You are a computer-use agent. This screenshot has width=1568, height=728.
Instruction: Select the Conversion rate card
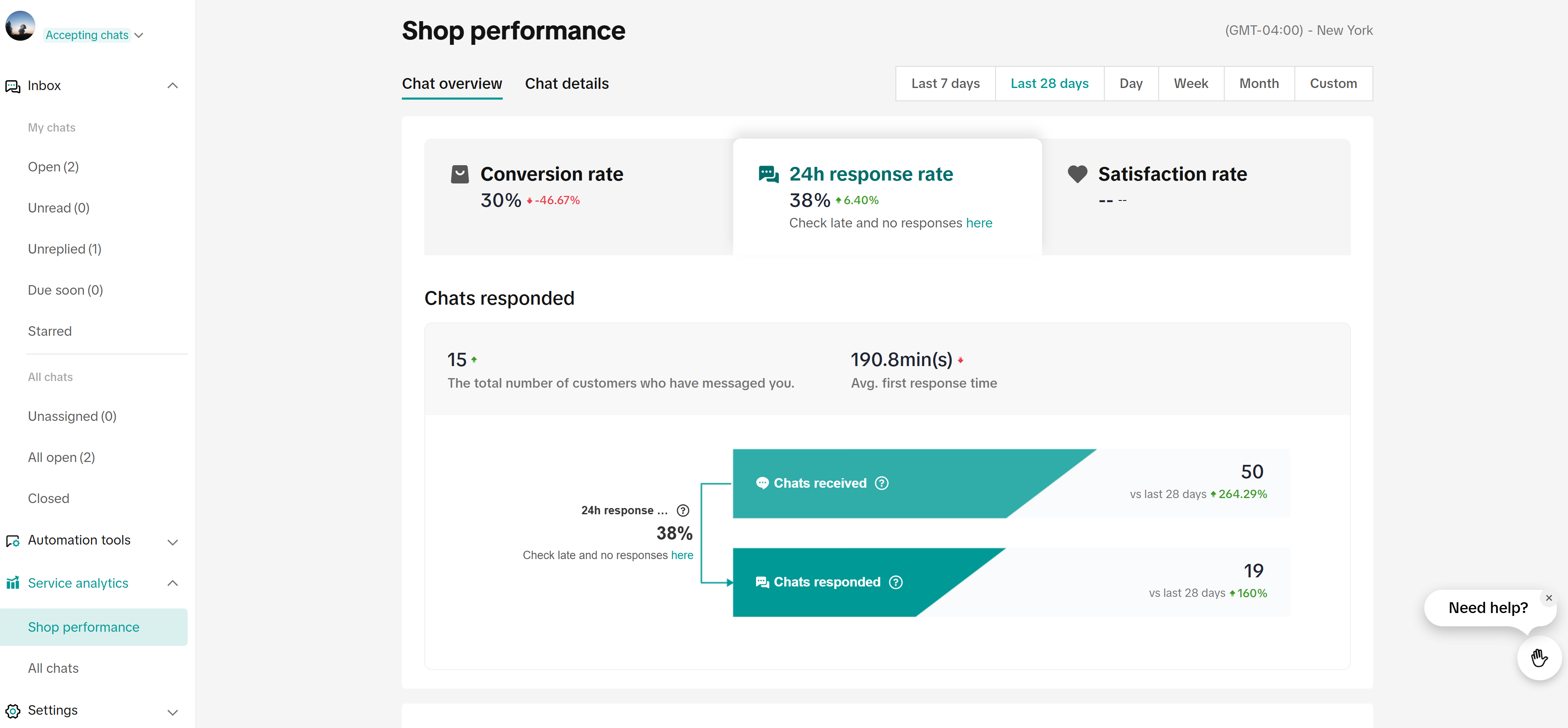pos(578,196)
